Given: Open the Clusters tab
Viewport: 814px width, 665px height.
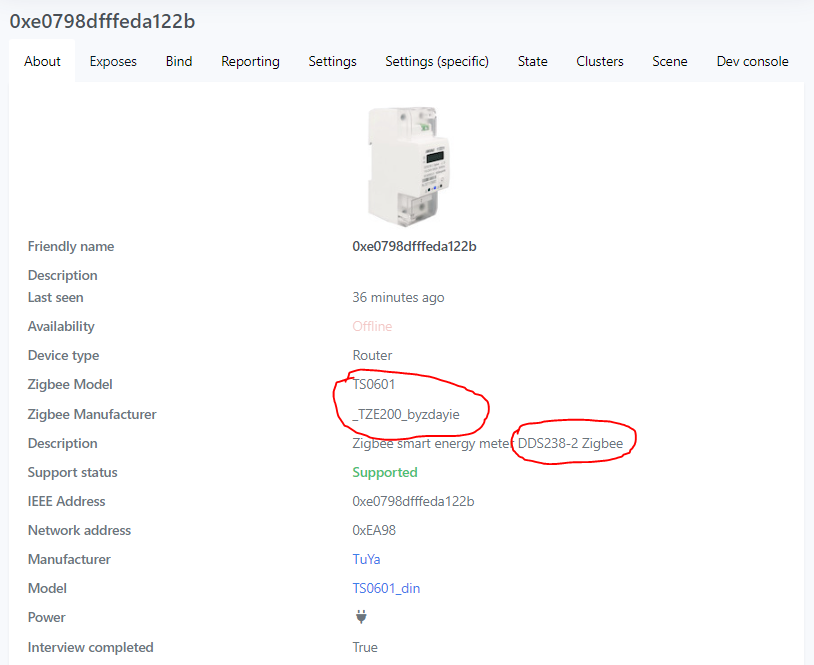Looking at the screenshot, I should (599, 61).
